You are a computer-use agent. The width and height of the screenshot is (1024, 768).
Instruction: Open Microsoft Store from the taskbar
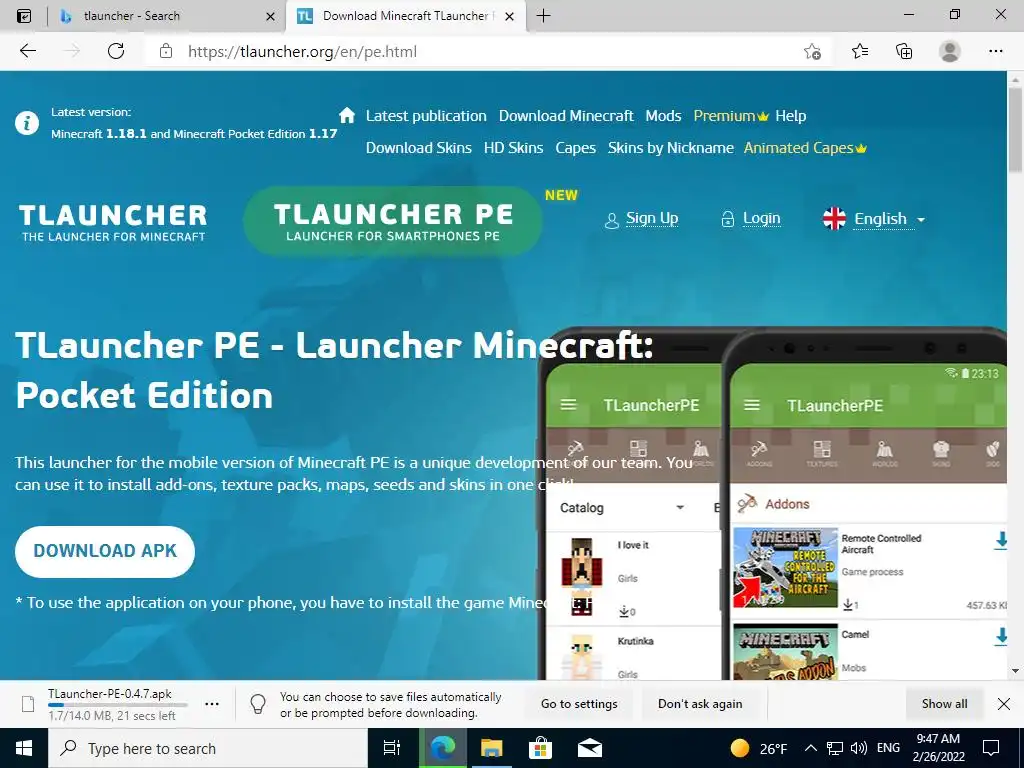[x=540, y=748]
